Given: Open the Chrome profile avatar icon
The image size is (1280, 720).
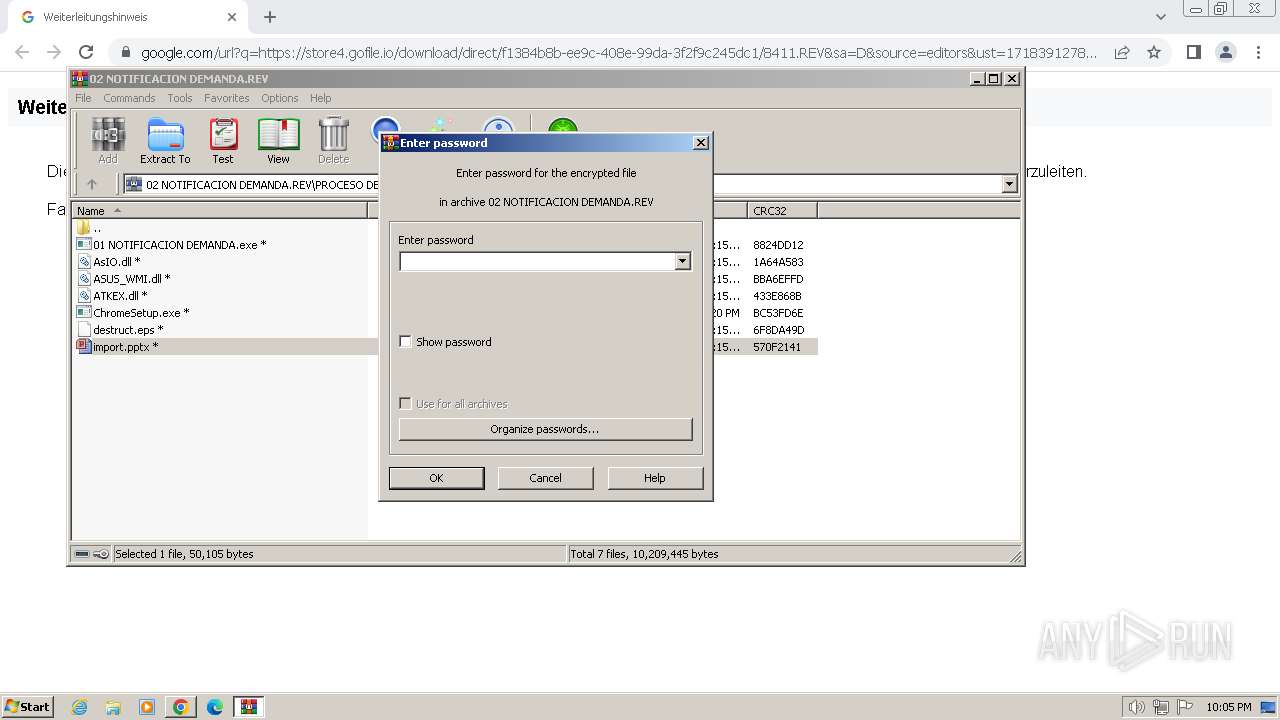Looking at the screenshot, I should point(1225,52).
